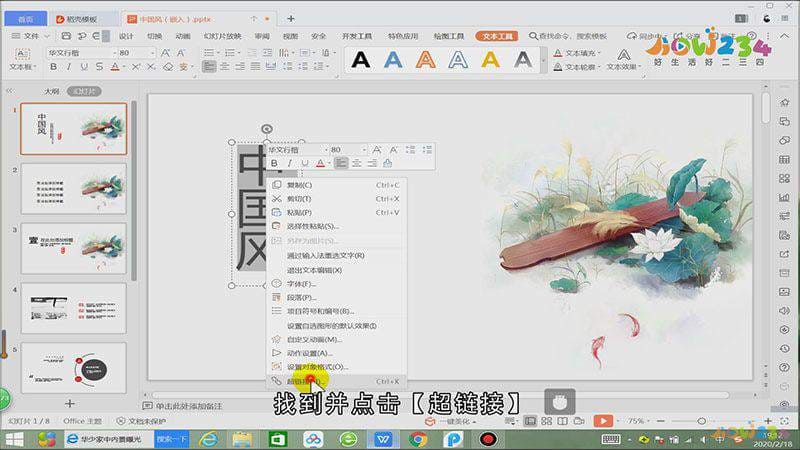Open the help icon in right sidebar

pos(785,367)
